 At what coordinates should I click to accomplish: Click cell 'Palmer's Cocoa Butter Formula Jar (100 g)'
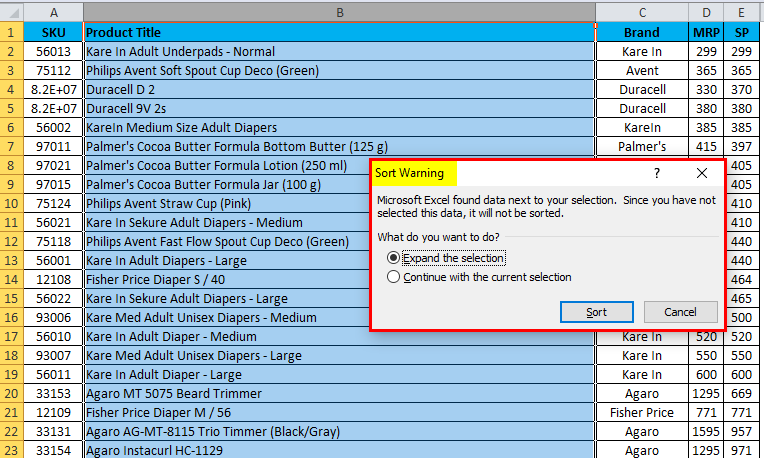[x=227, y=184]
